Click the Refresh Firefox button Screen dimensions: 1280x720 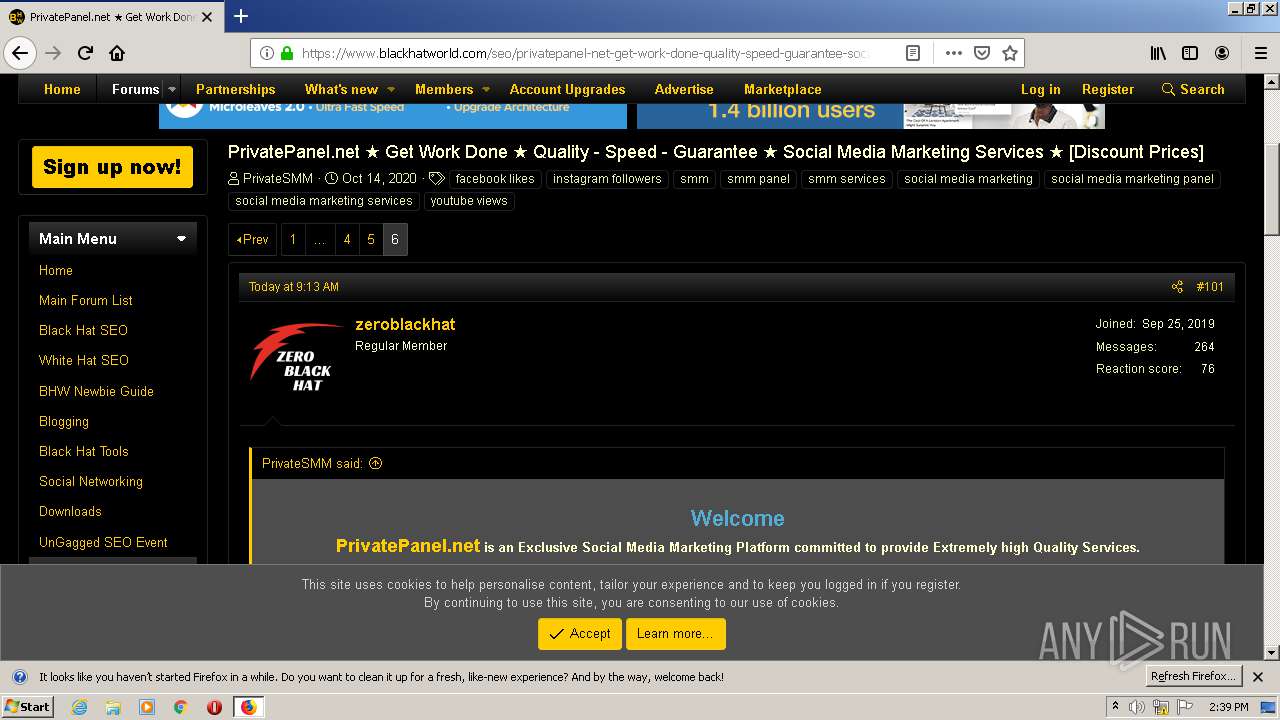tap(1193, 676)
